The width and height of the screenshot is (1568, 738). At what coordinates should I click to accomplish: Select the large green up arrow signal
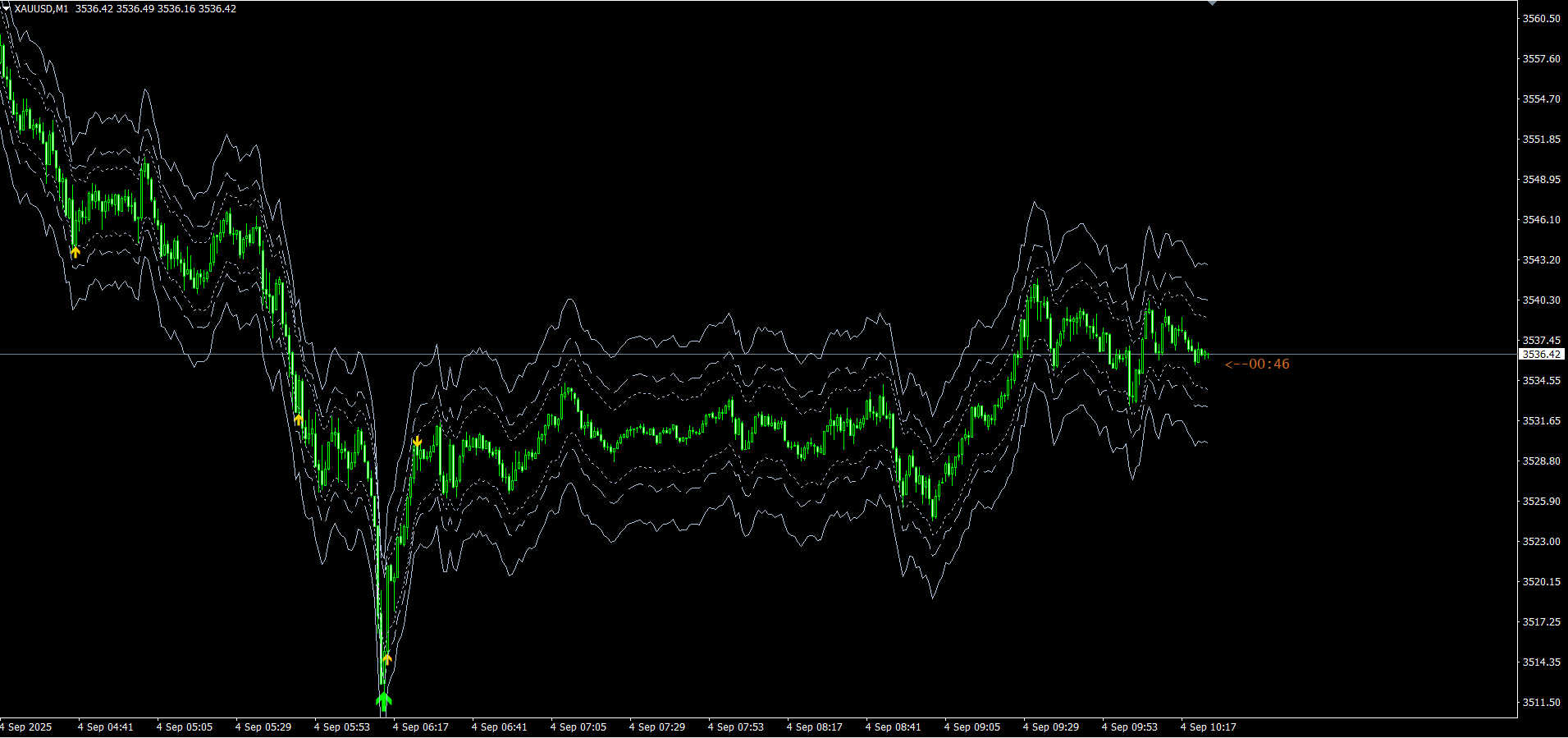(384, 700)
